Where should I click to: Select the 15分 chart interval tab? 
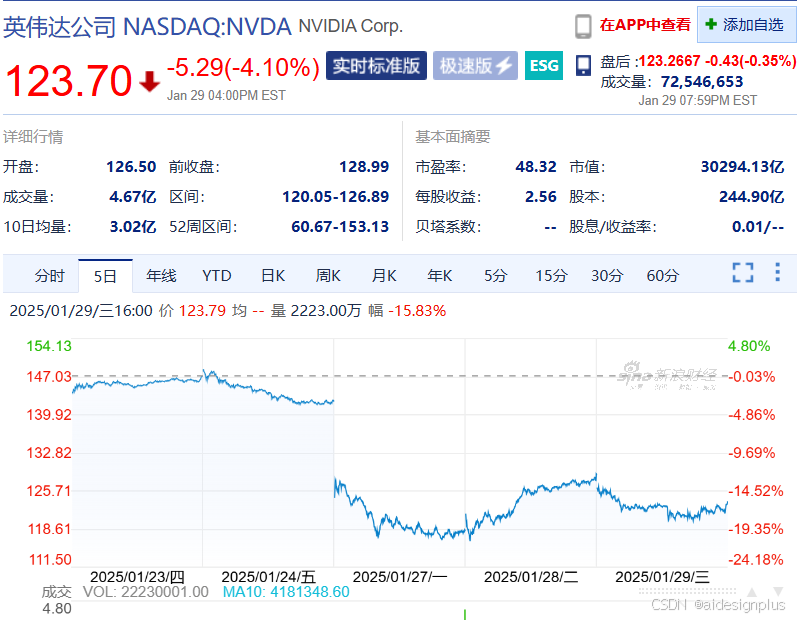tap(551, 276)
